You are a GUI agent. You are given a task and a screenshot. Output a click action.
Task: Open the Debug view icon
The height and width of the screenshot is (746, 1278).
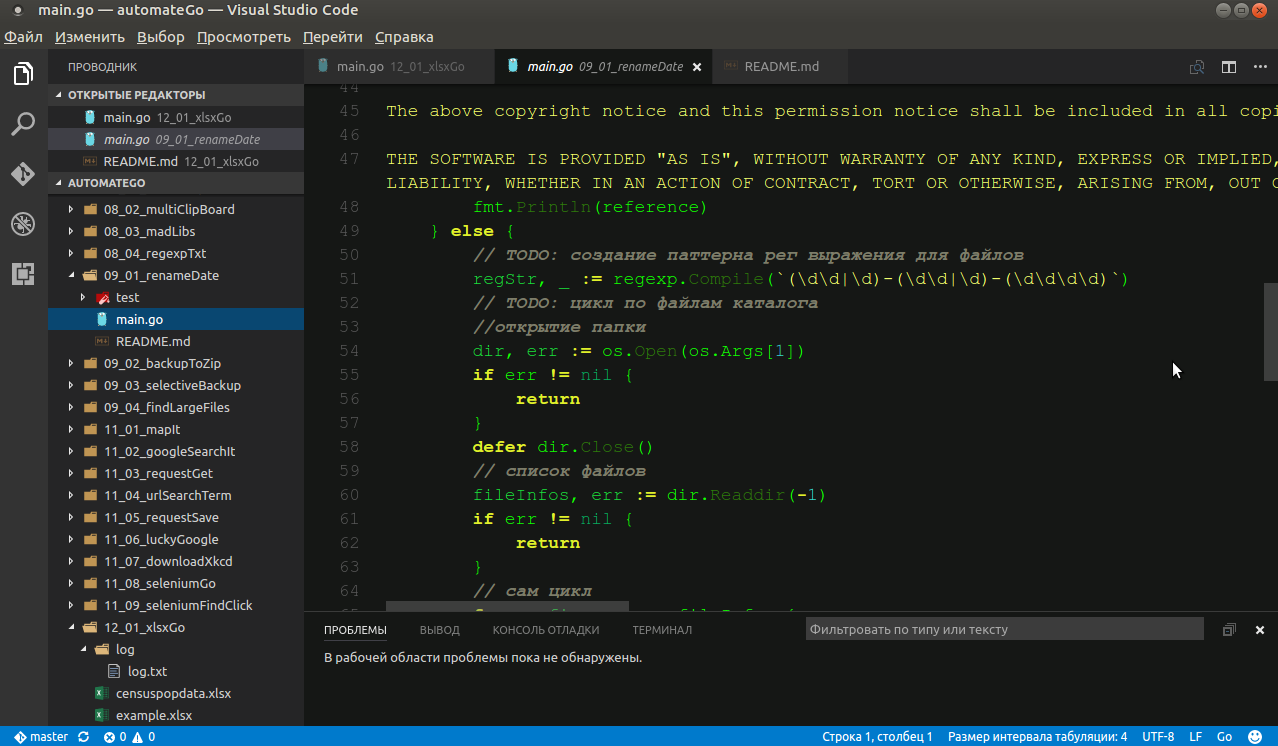coord(23,224)
